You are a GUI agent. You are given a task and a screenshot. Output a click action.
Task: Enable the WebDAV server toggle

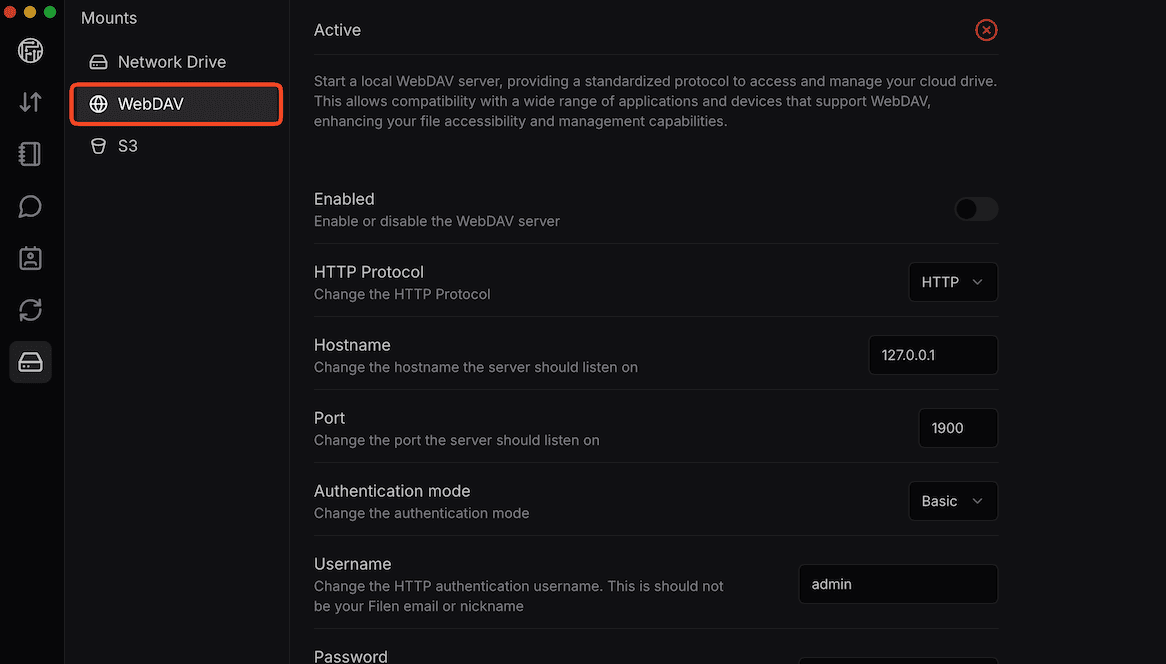coord(976,209)
